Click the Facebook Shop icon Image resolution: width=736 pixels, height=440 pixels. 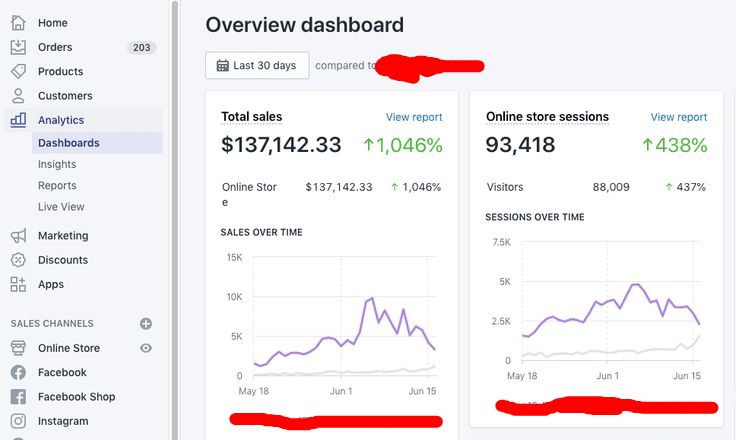tap(18, 397)
